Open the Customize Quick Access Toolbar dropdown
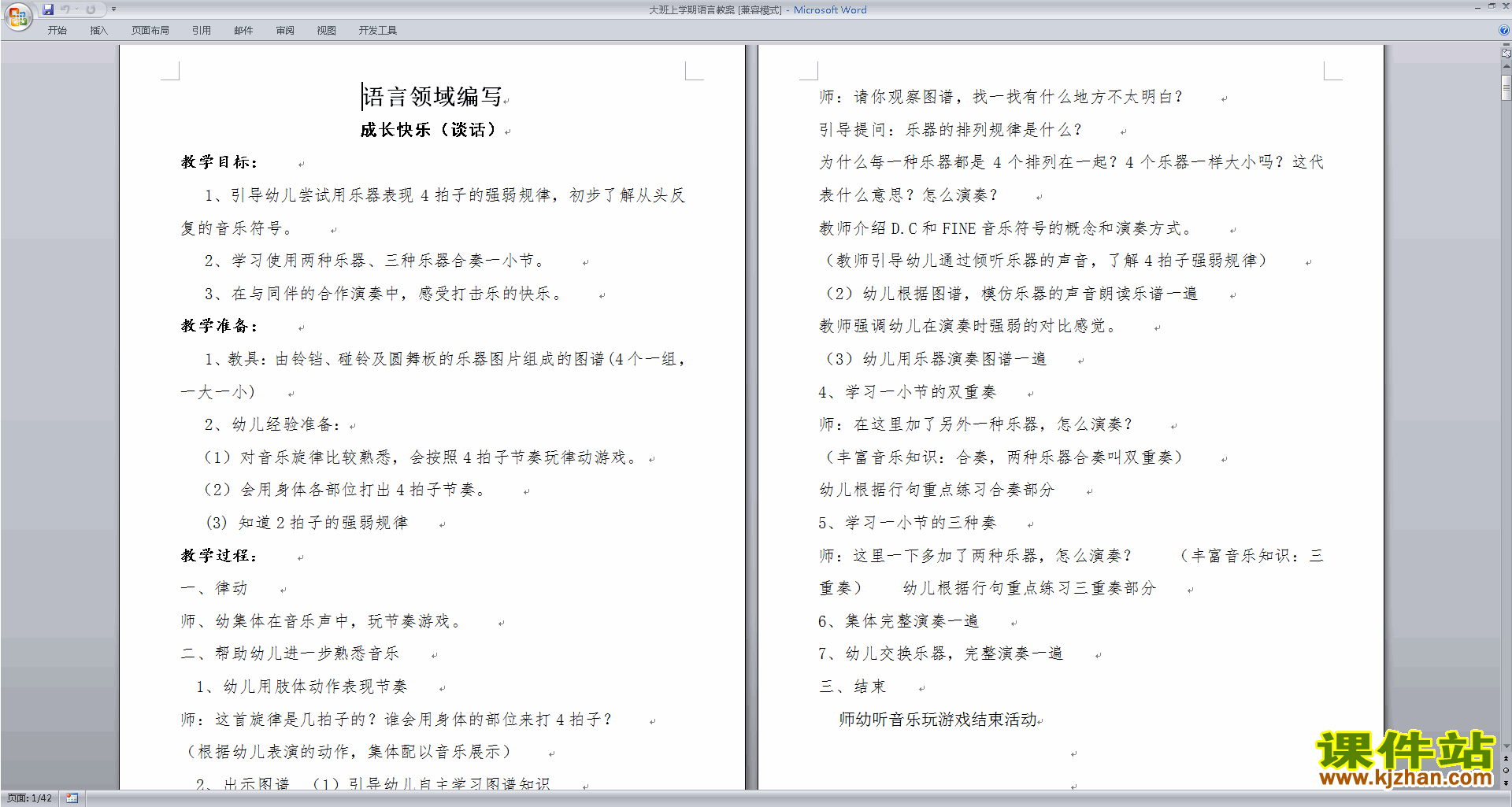This screenshot has height=807, width=1512. [113, 9]
